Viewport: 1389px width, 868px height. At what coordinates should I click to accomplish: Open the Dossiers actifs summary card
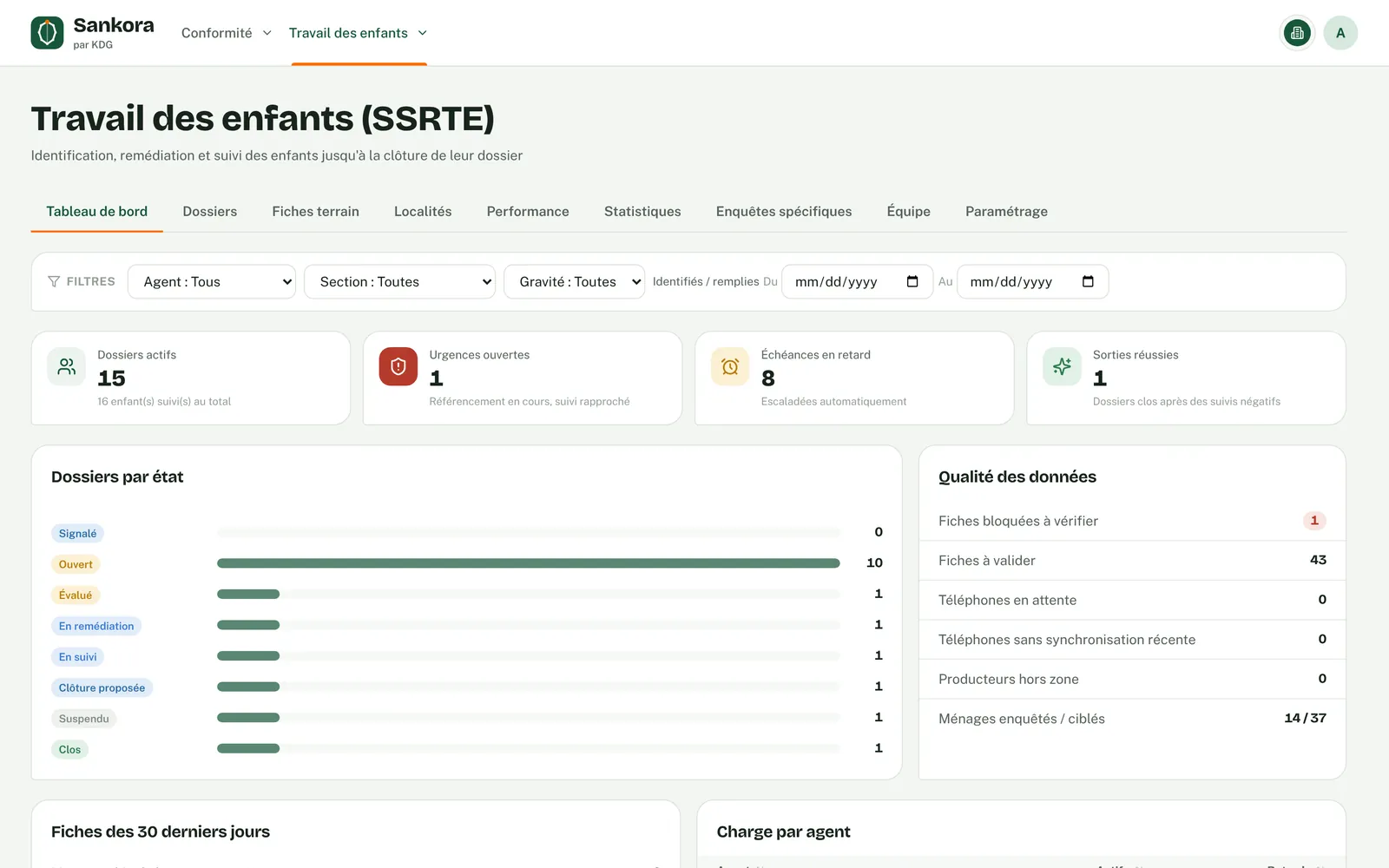(191, 378)
